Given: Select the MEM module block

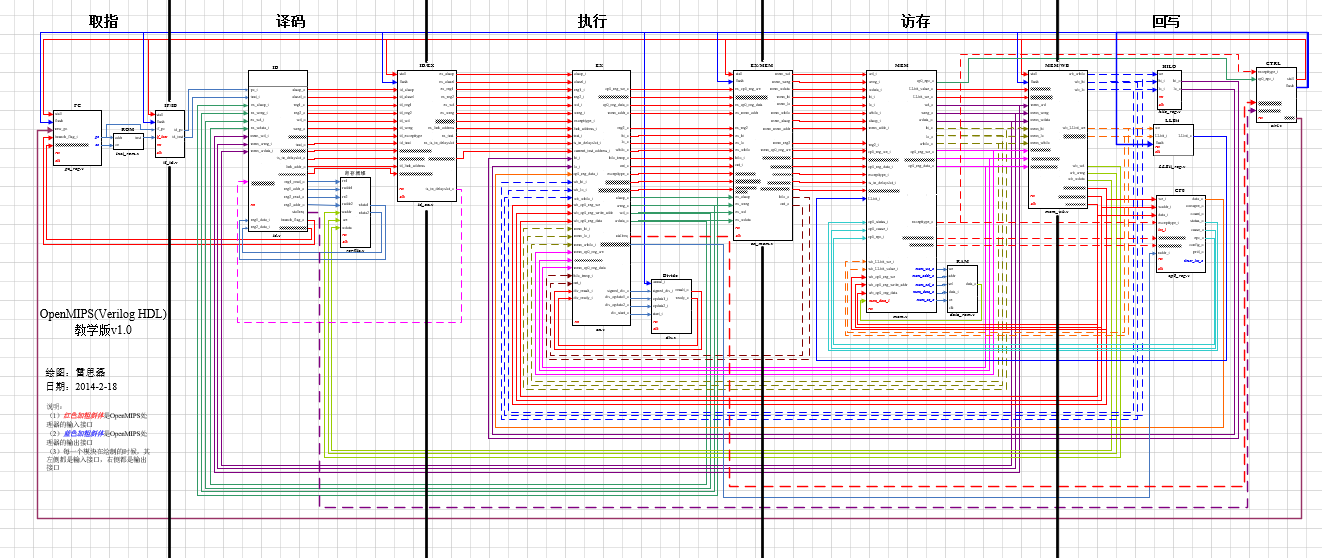Looking at the screenshot, I should 901,191.
